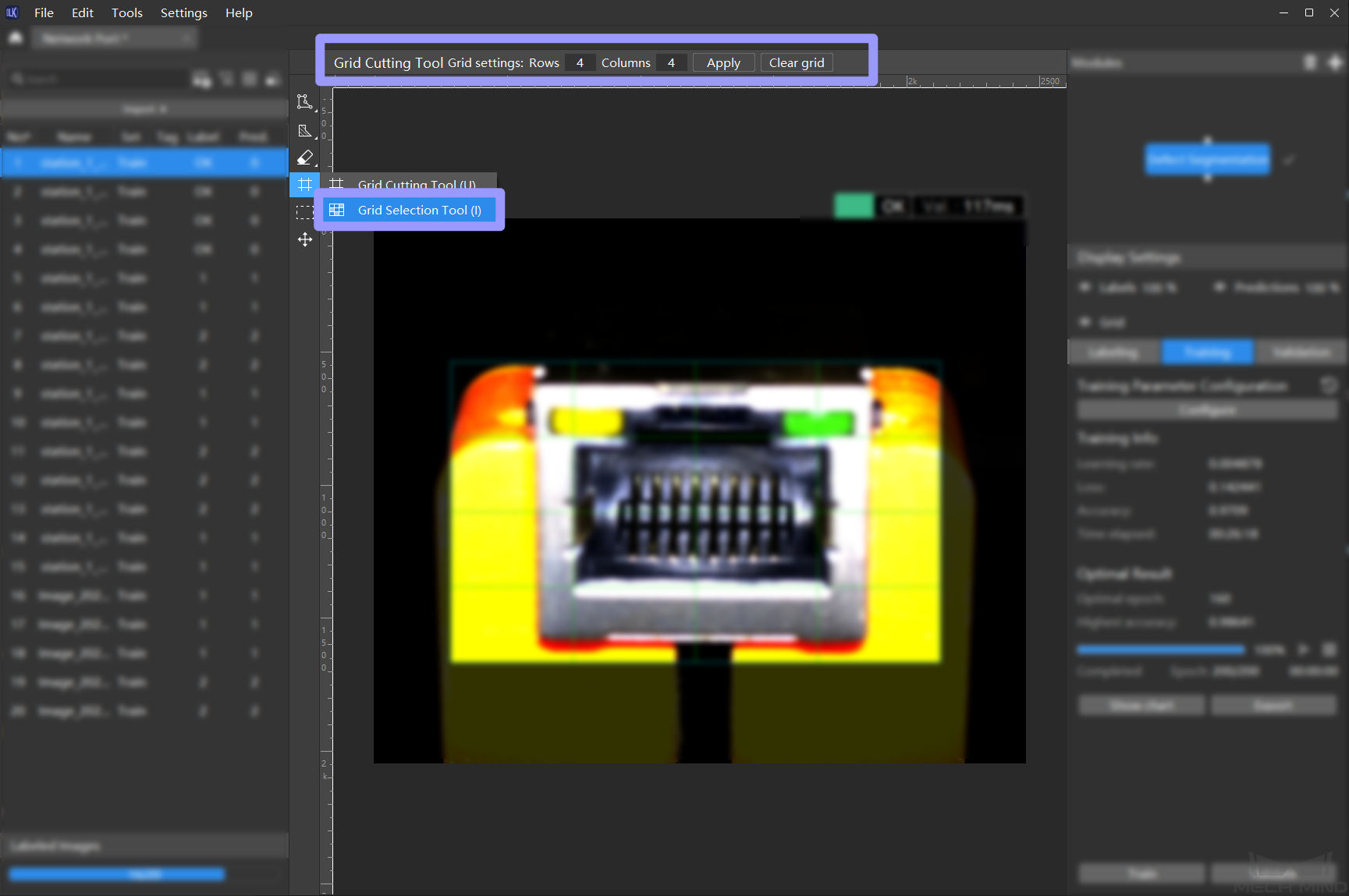Viewport: 1349px width, 896px height.
Task: Click the Show chart button
Action: point(1141,705)
